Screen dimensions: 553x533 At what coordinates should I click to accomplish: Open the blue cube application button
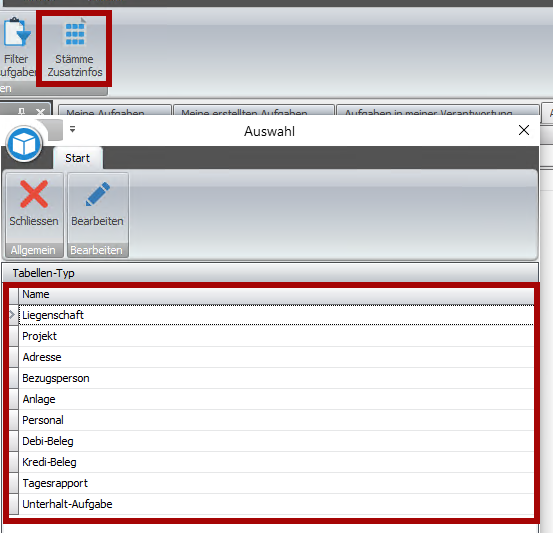coord(24,144)
